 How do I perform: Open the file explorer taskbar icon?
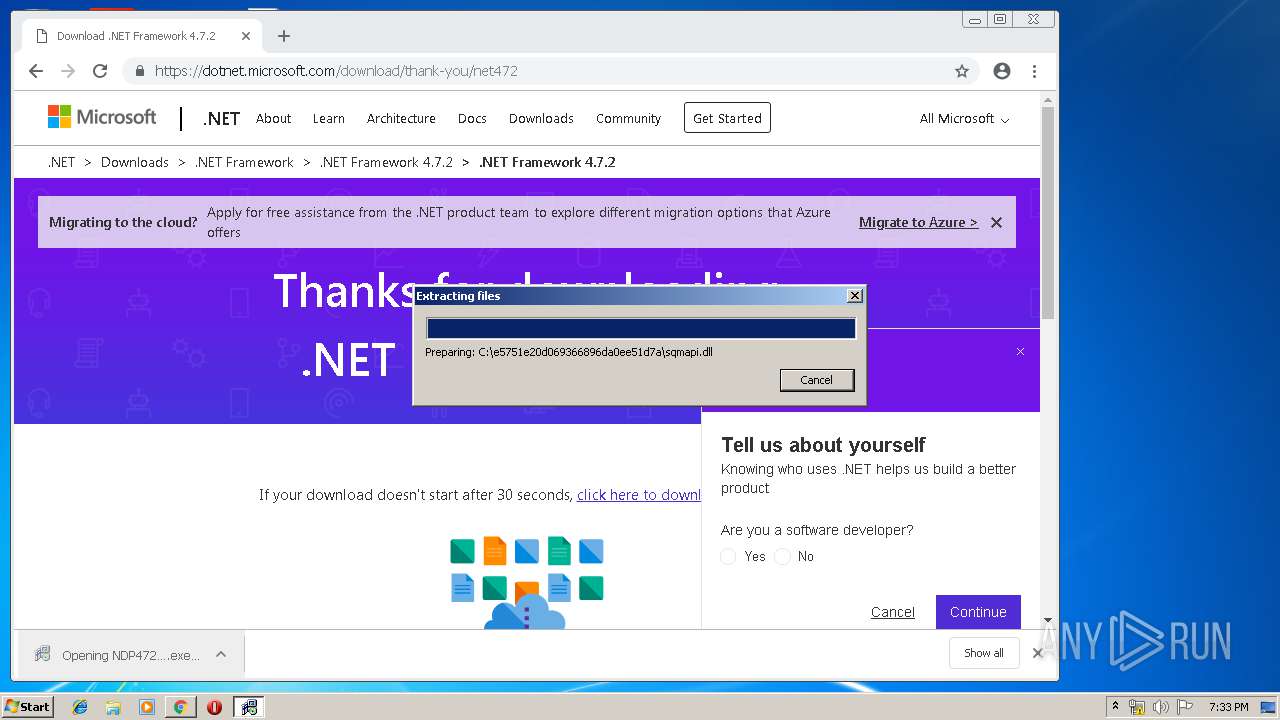tap(113, 707)
